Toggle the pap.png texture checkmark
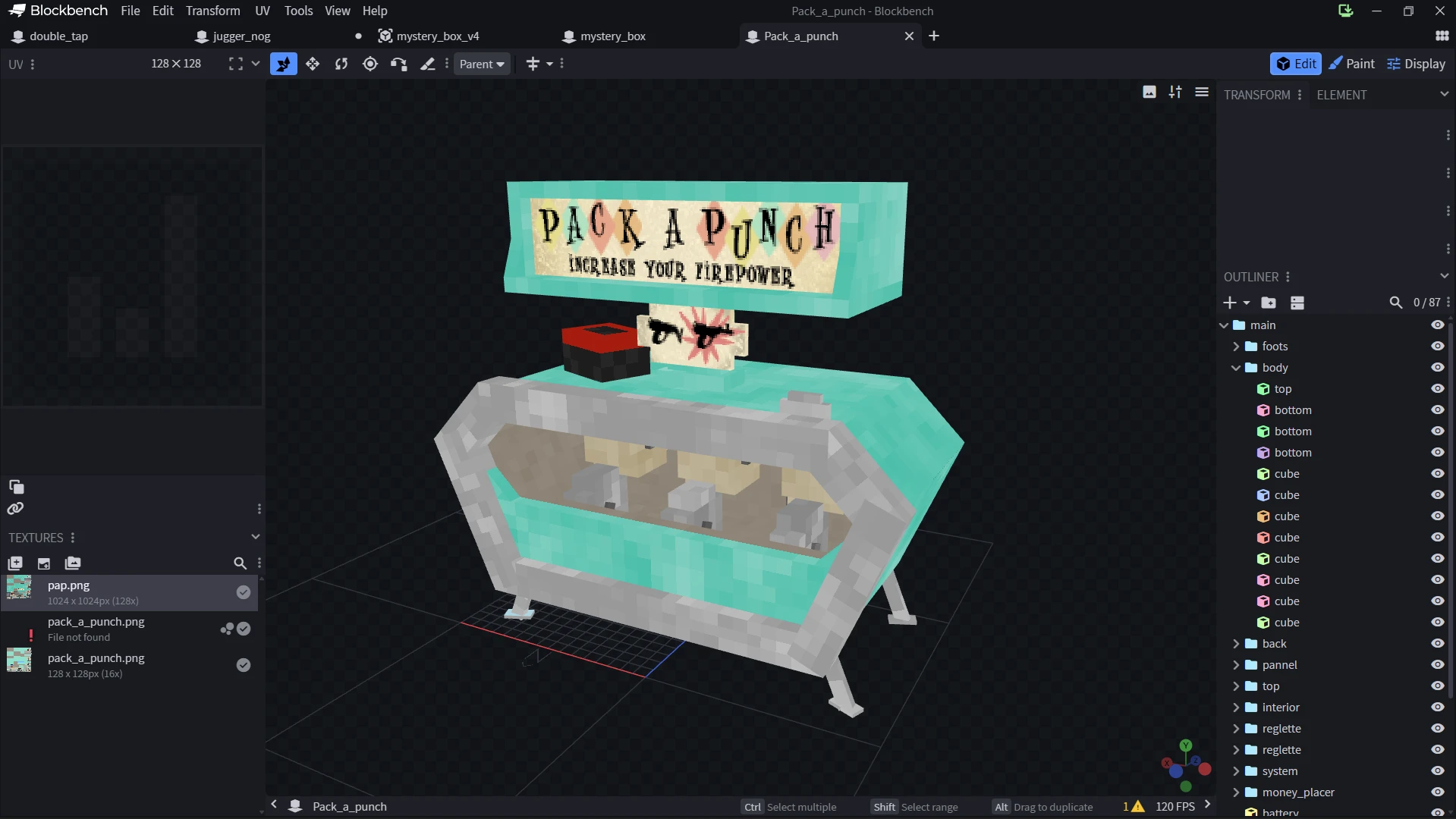This screenshot has height=819, width=1456. 244,592
